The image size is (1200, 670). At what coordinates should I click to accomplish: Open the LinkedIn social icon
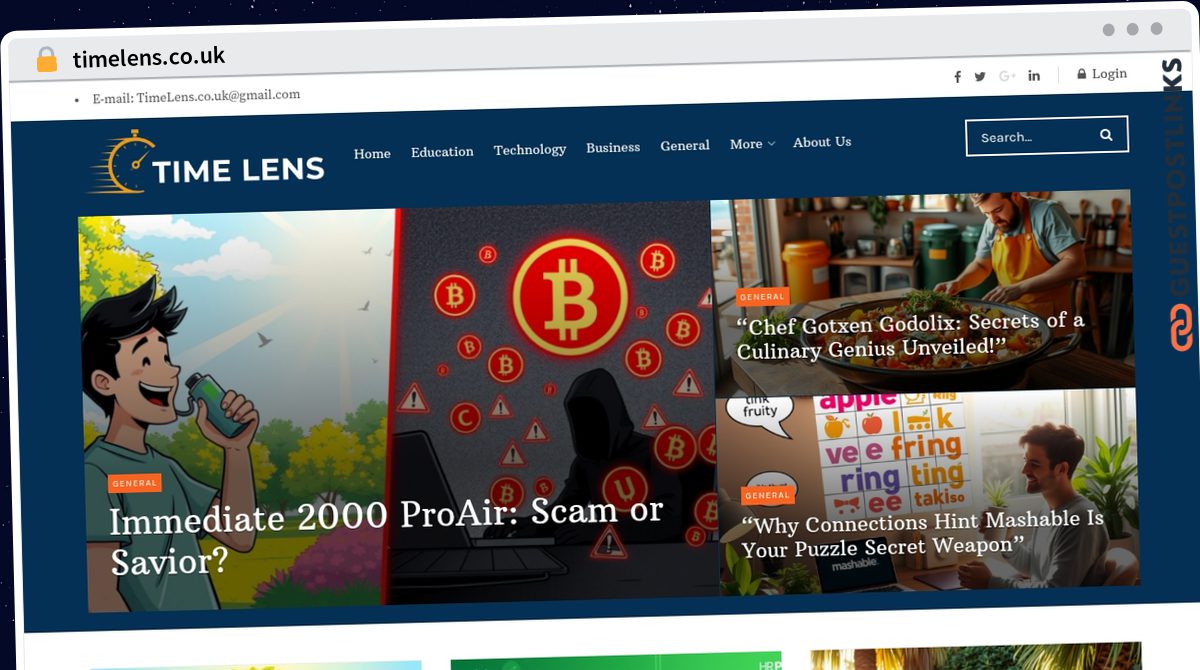coord(1034,76)
